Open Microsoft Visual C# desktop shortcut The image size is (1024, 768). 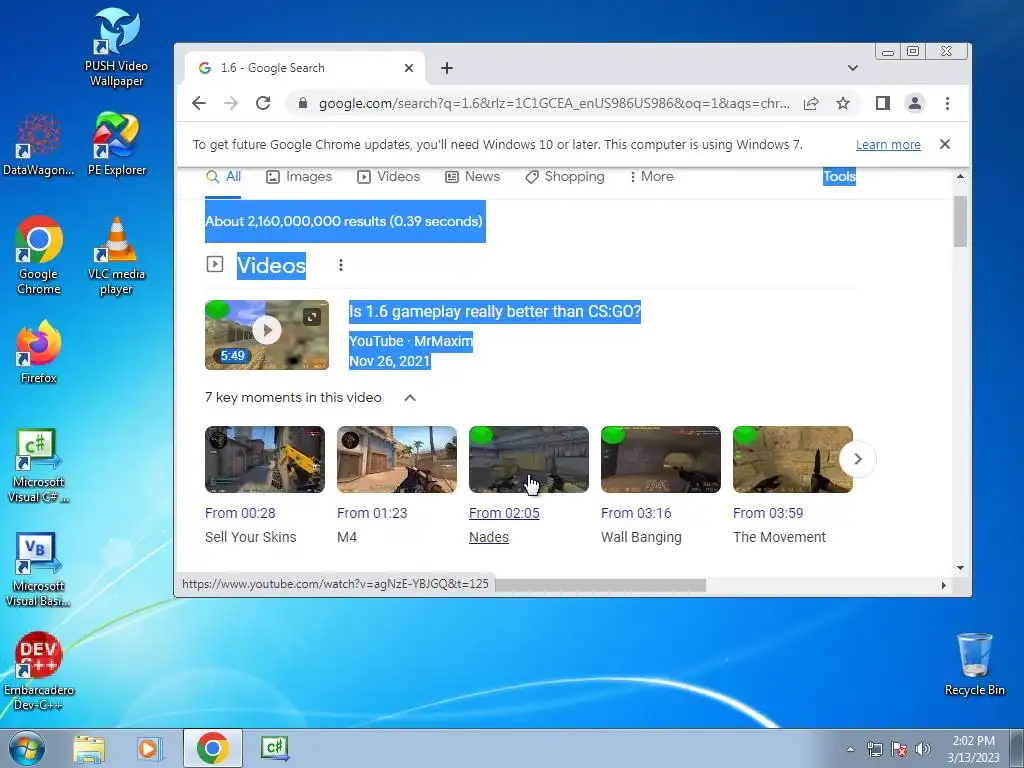38,465
